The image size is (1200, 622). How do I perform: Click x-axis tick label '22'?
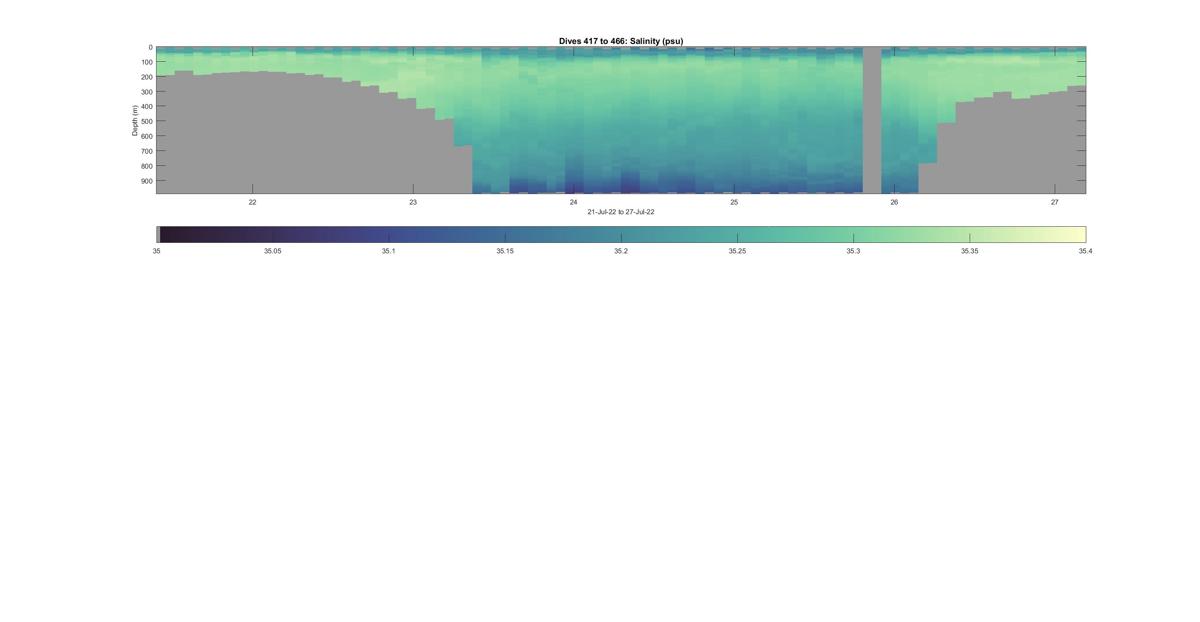coord(252,202)
